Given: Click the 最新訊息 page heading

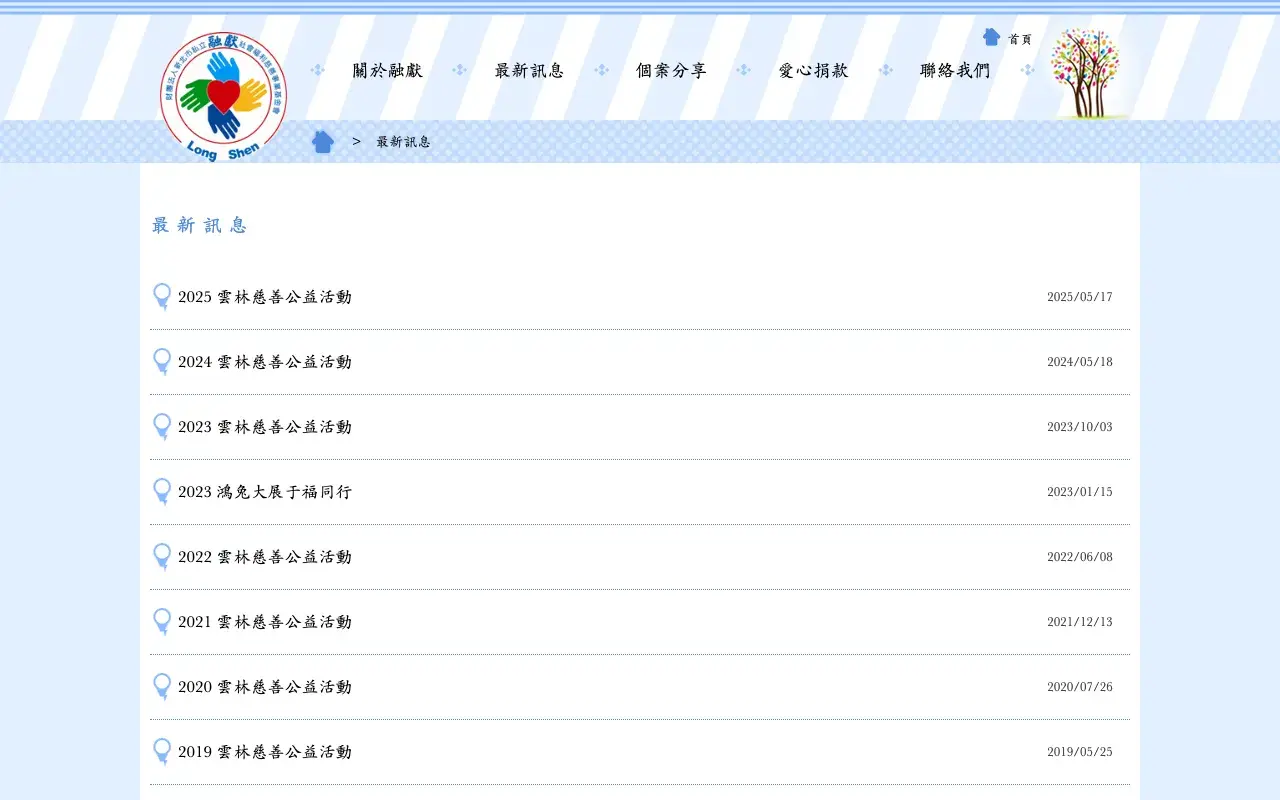Looking at the screenshot, I should tap(200, 225).
